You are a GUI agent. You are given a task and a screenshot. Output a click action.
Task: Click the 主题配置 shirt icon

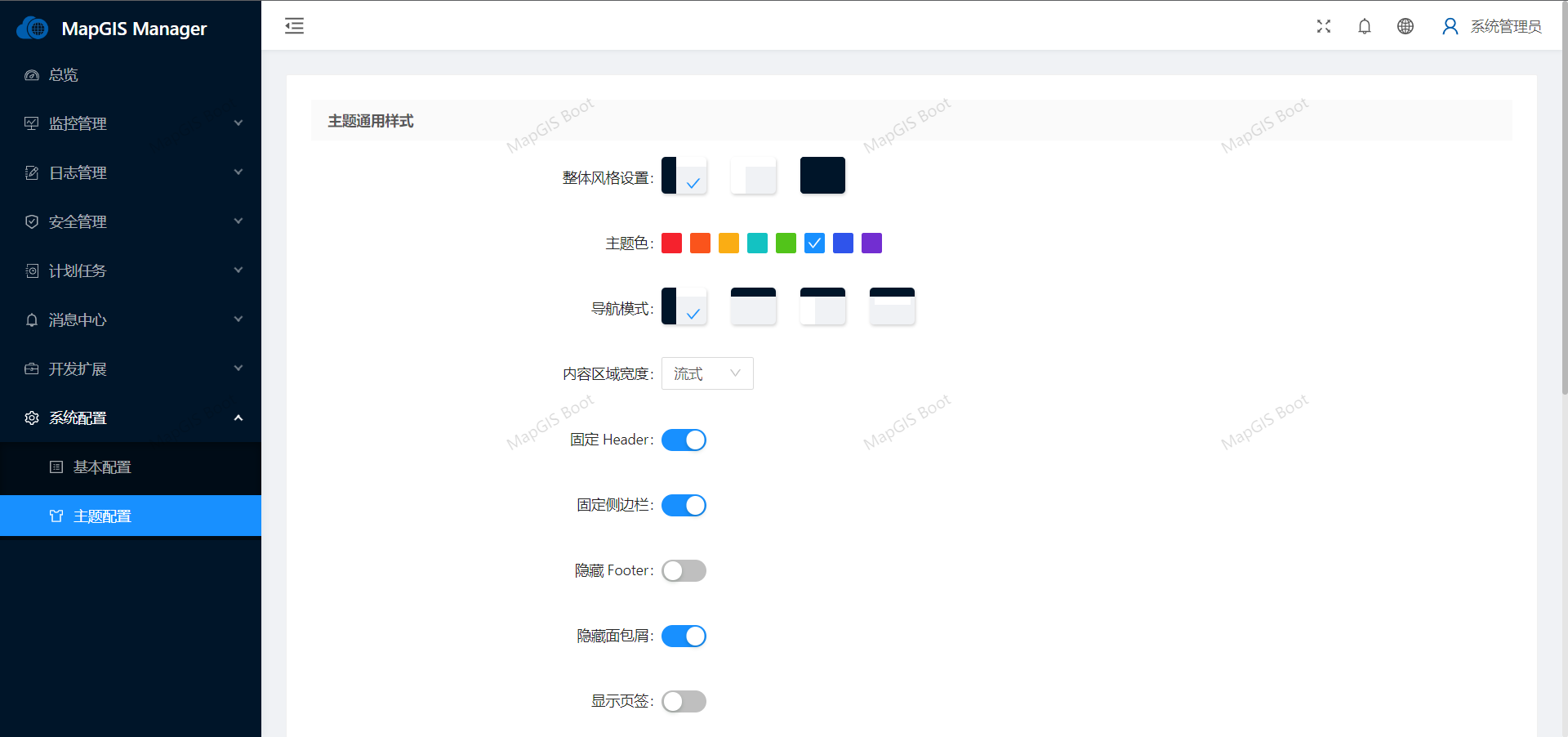point(56,516)
